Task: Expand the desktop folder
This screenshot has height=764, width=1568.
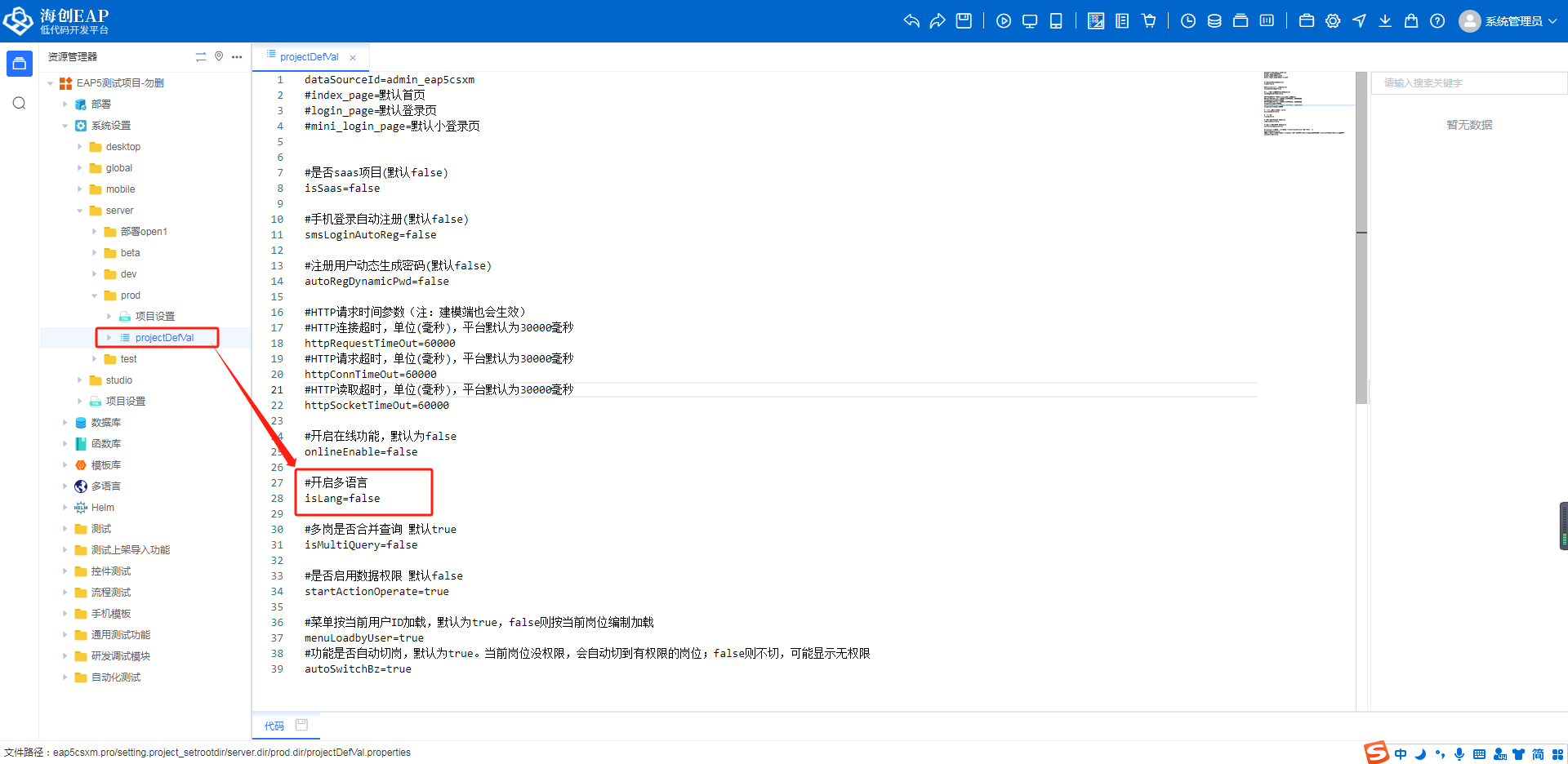Action: coord(80,147)
